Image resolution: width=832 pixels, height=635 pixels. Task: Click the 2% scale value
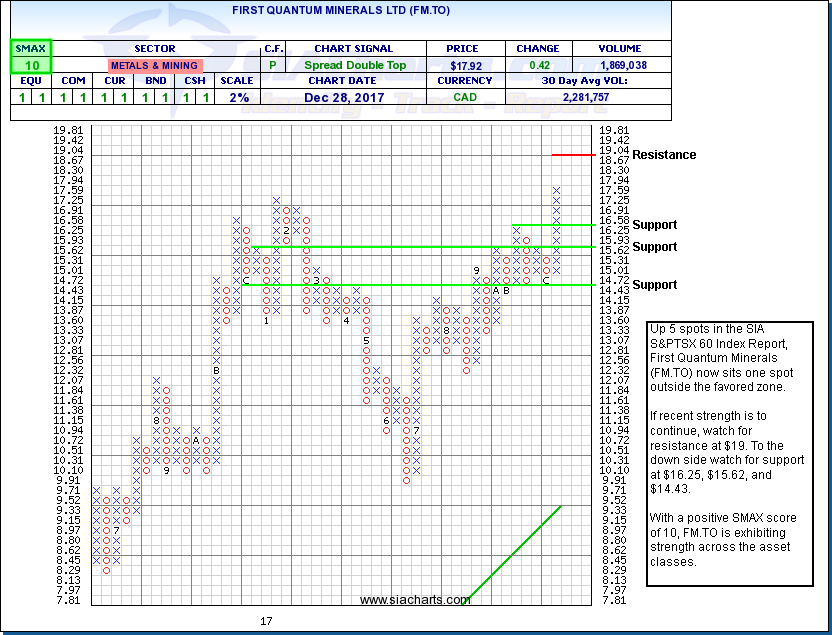[240, 97]
